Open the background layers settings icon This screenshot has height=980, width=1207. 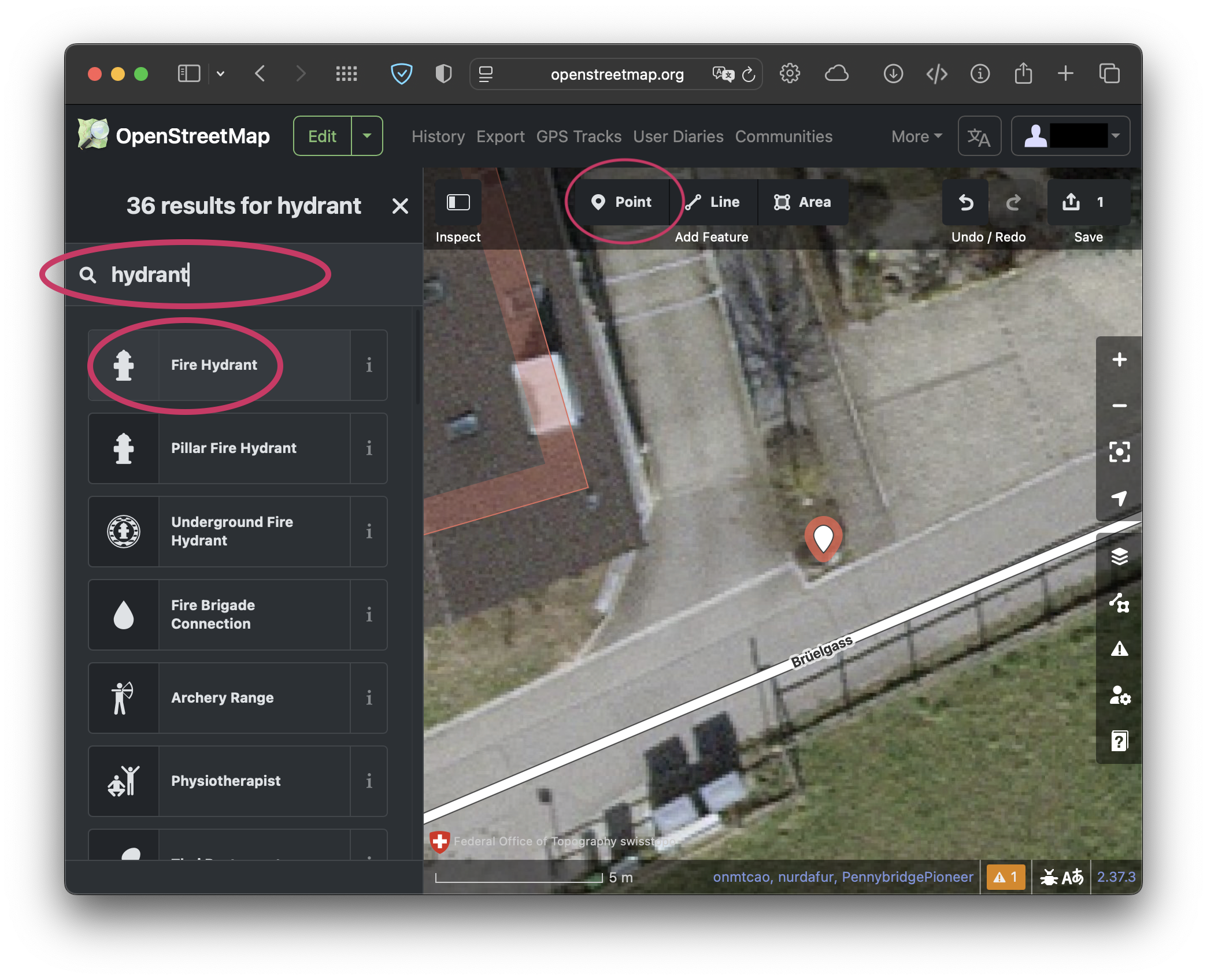(x=1119, y=556)
